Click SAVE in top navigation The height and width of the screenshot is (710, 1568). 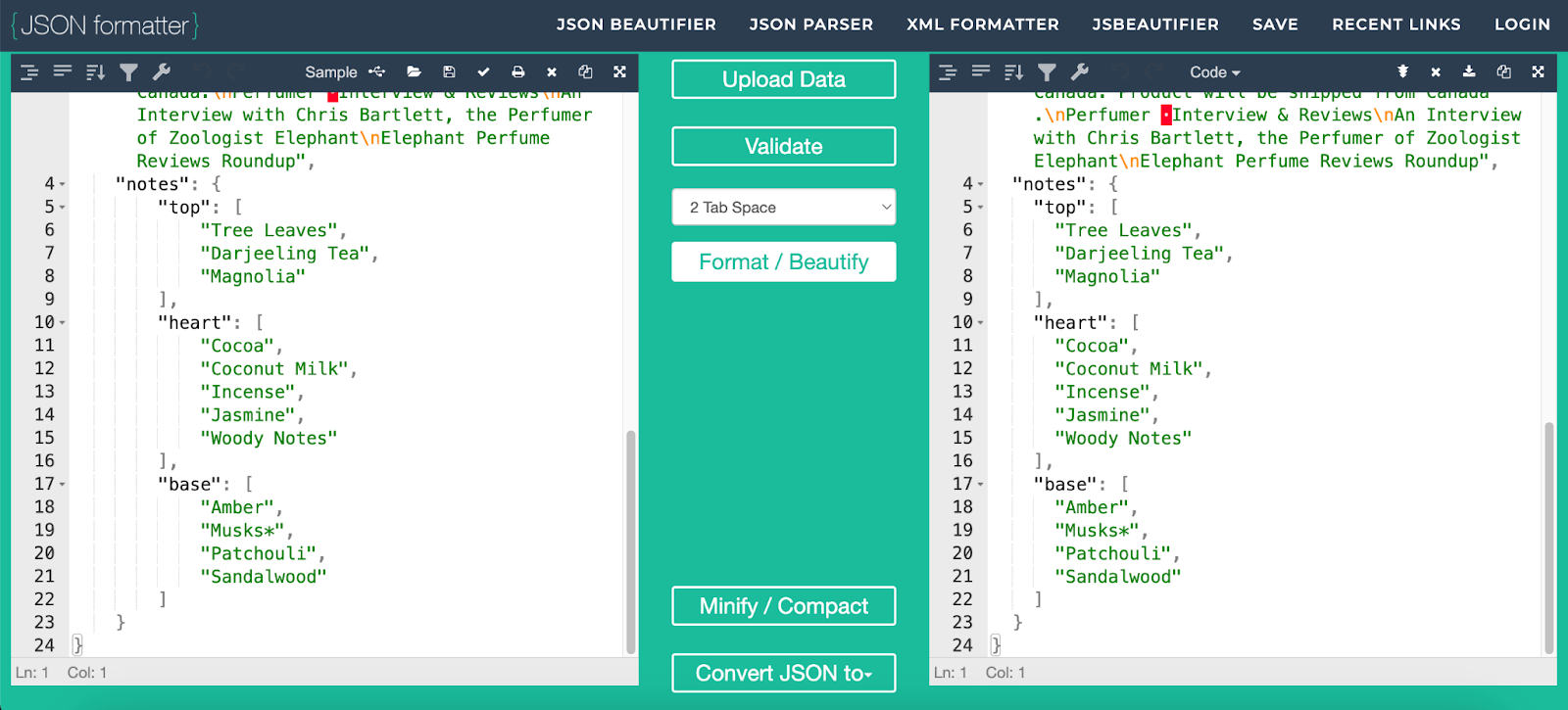tap(1275, 24)
